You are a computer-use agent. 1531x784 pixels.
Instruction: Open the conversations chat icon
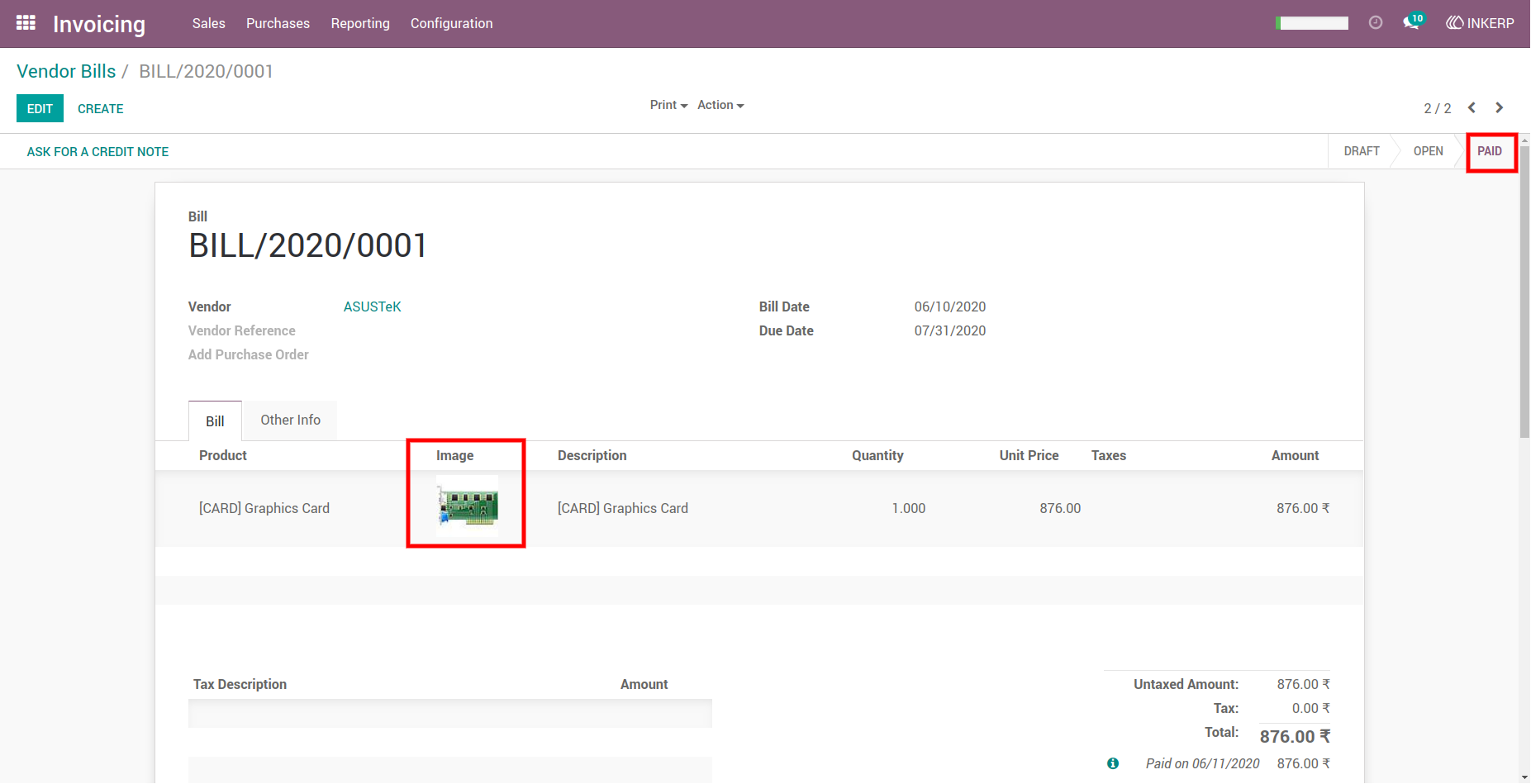coord(1413,22)
